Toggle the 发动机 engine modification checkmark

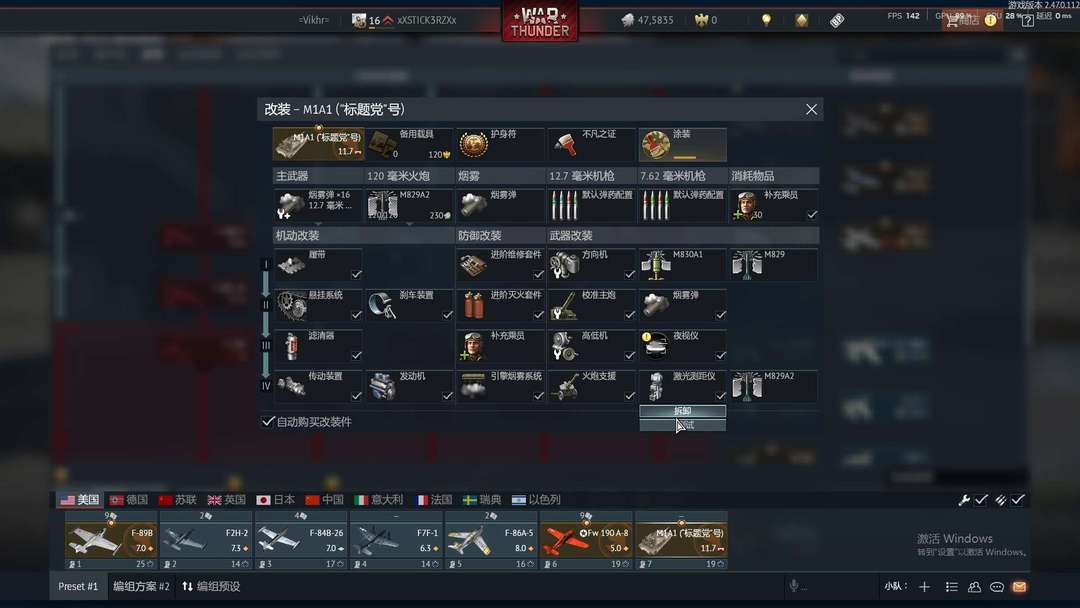tap(448, 396)
